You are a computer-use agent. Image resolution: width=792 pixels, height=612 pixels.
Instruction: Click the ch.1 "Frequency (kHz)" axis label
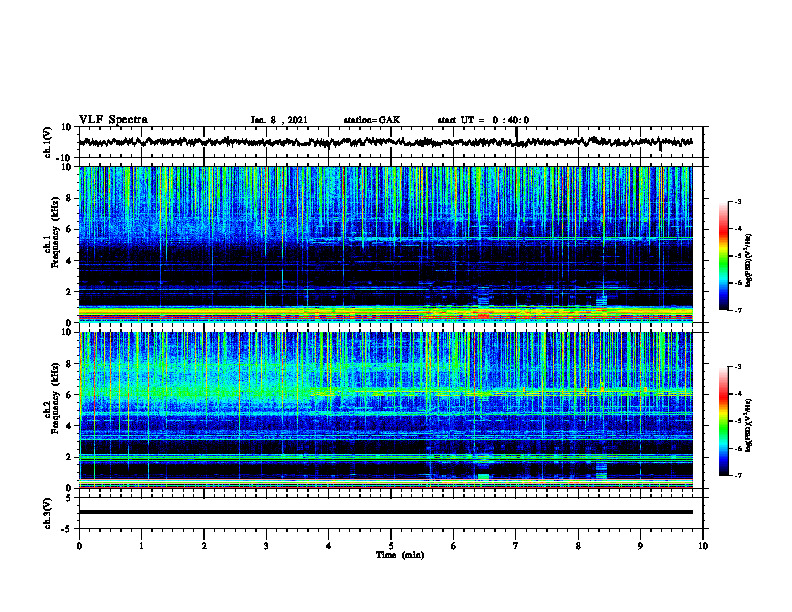click(55, 233)
